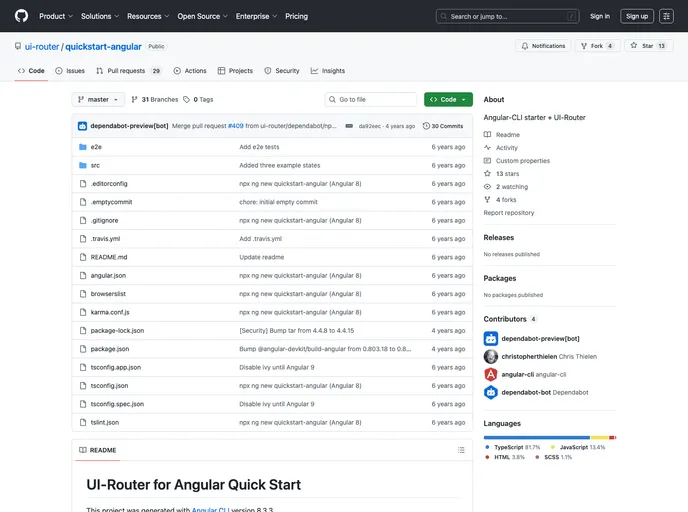Switch to the Projects tab

(x=235, y=71)
